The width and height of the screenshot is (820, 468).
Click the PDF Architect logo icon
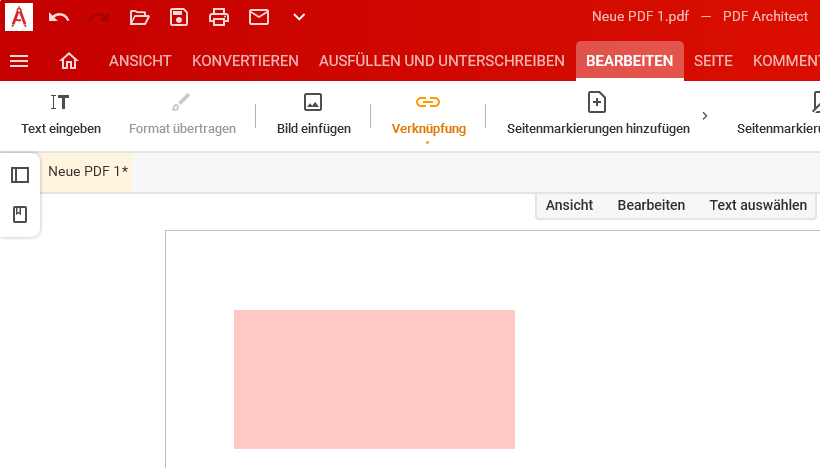coord(19,17)
